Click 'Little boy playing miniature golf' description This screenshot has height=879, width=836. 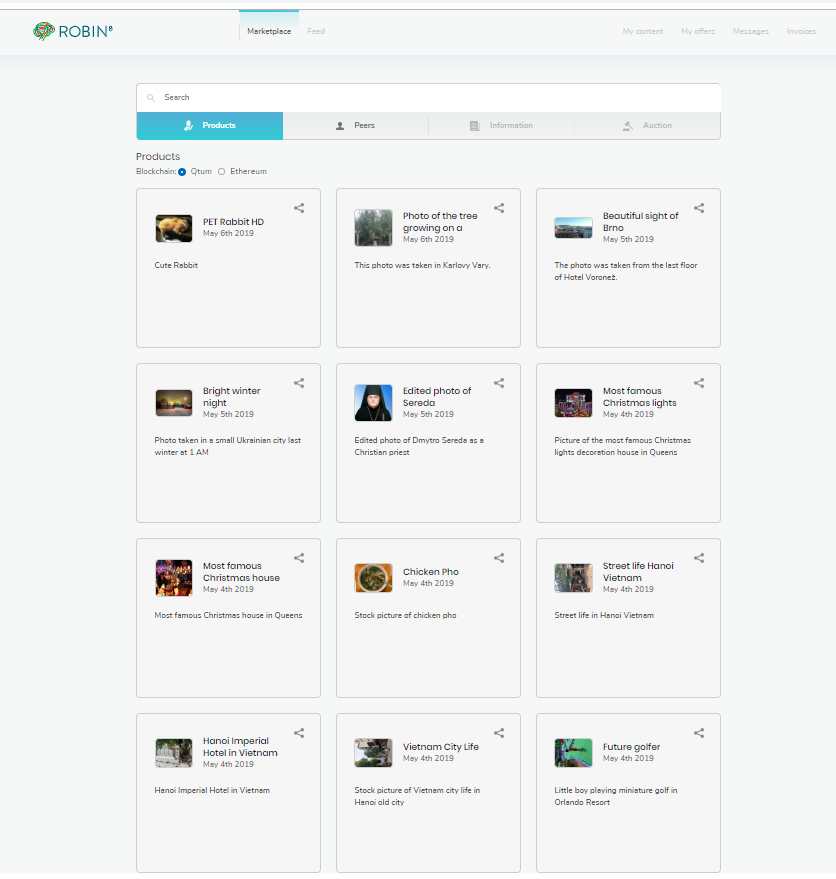click(x=616, y=796)
